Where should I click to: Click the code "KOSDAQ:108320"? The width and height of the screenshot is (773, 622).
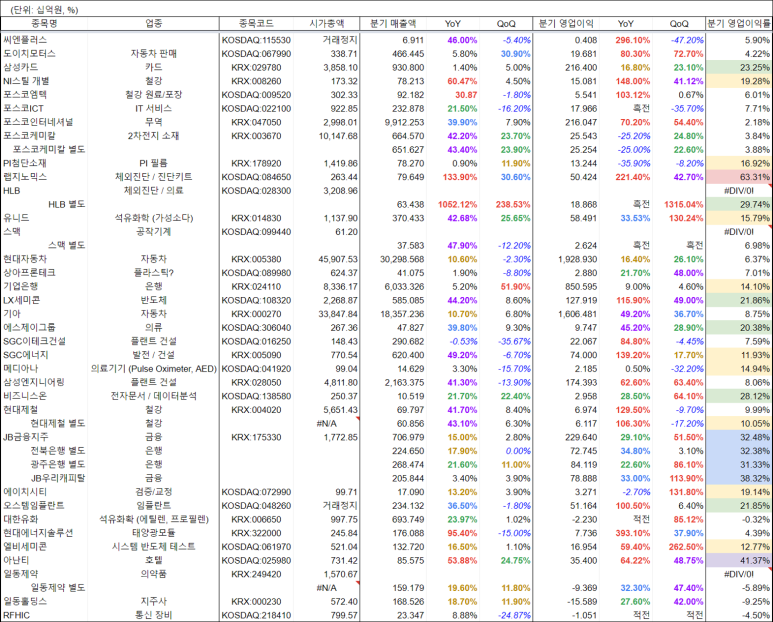point(256,300)
